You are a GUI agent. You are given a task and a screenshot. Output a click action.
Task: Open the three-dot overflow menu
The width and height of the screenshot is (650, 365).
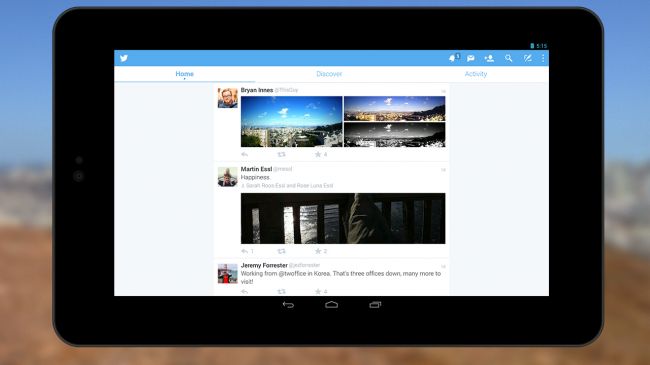(x=543, y=58)
